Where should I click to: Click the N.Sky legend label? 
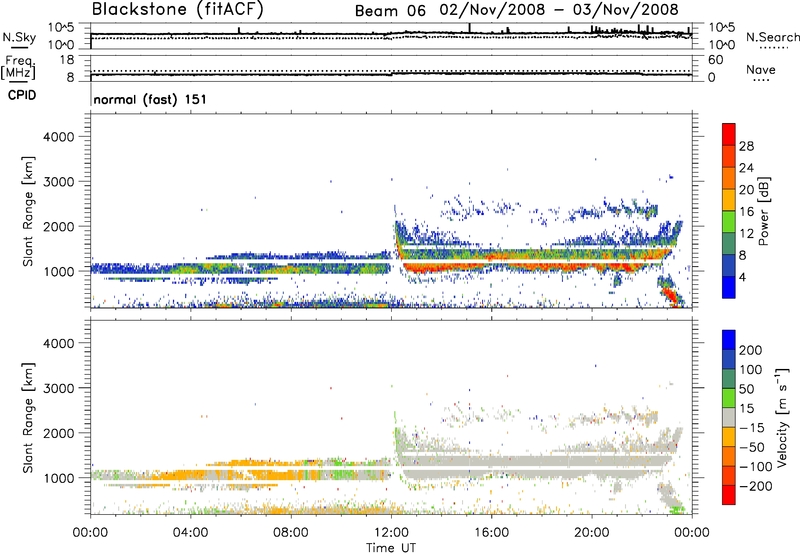pyautogui.click(x=19, y=37)
